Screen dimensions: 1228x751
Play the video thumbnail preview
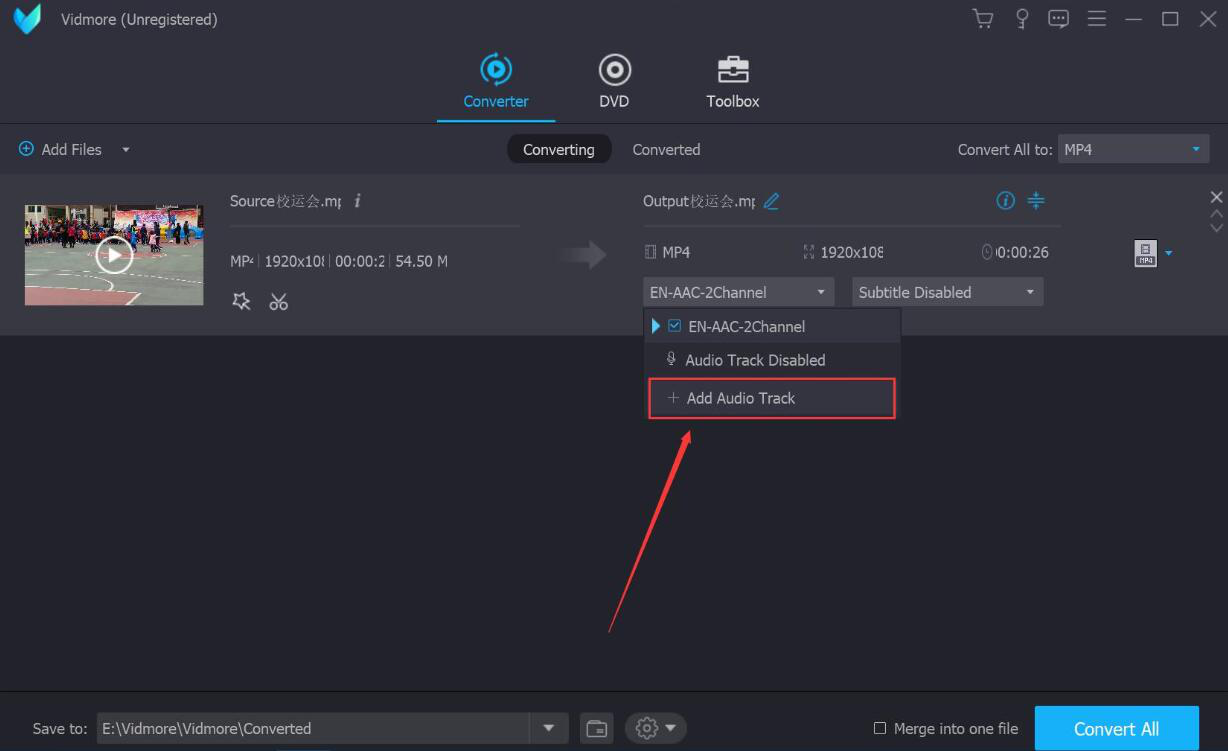click(114, 255)
